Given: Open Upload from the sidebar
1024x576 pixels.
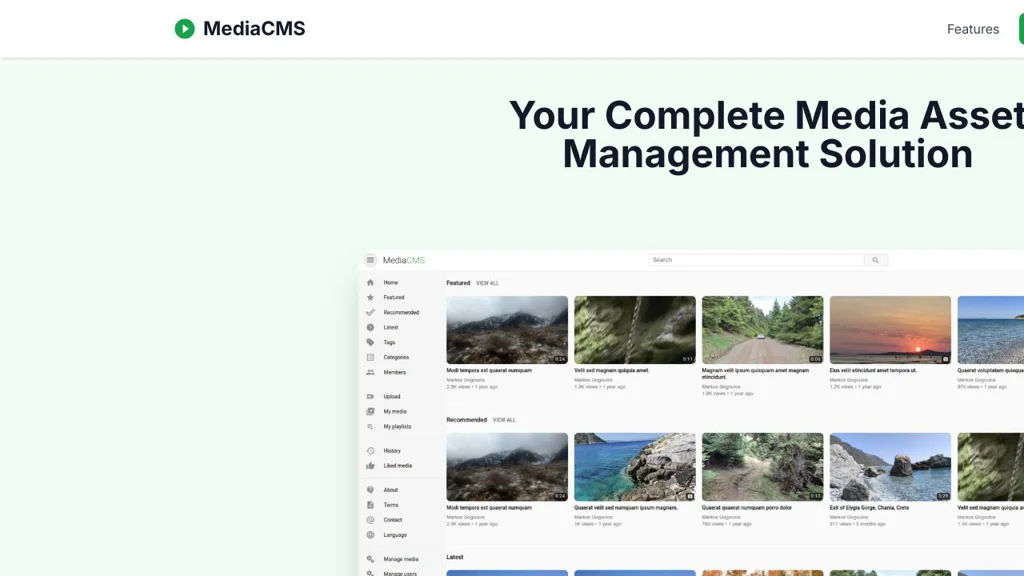Looking at the screenshot, I should click(x=392, y=397).
